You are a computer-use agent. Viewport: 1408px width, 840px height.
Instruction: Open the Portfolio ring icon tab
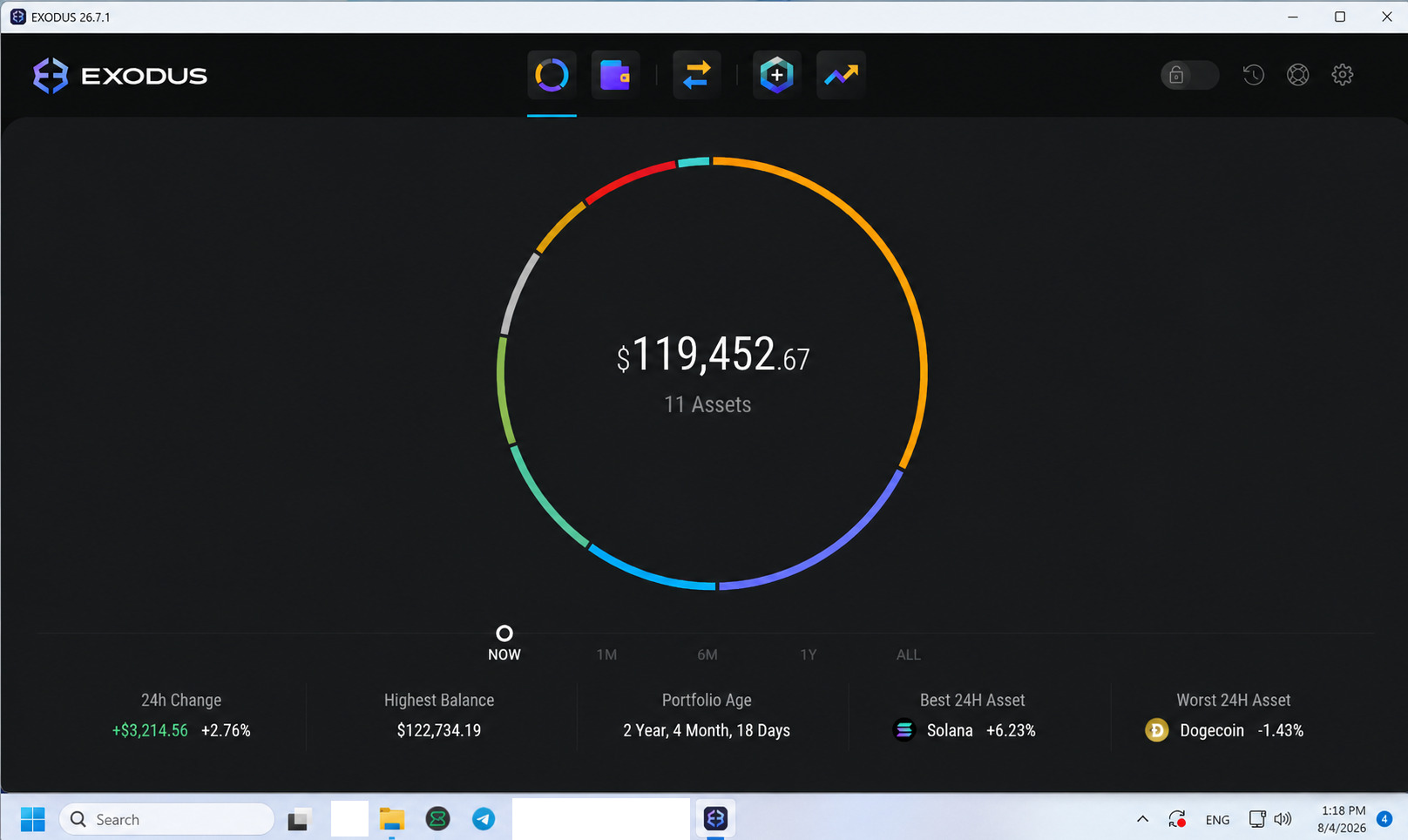552,75
